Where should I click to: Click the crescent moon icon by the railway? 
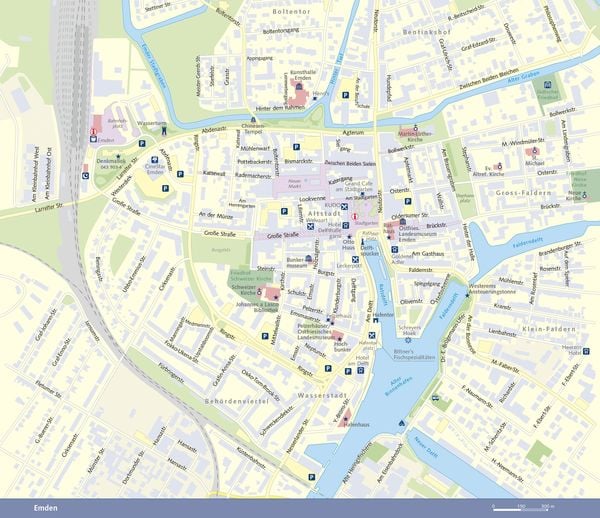tap(85, 176)
